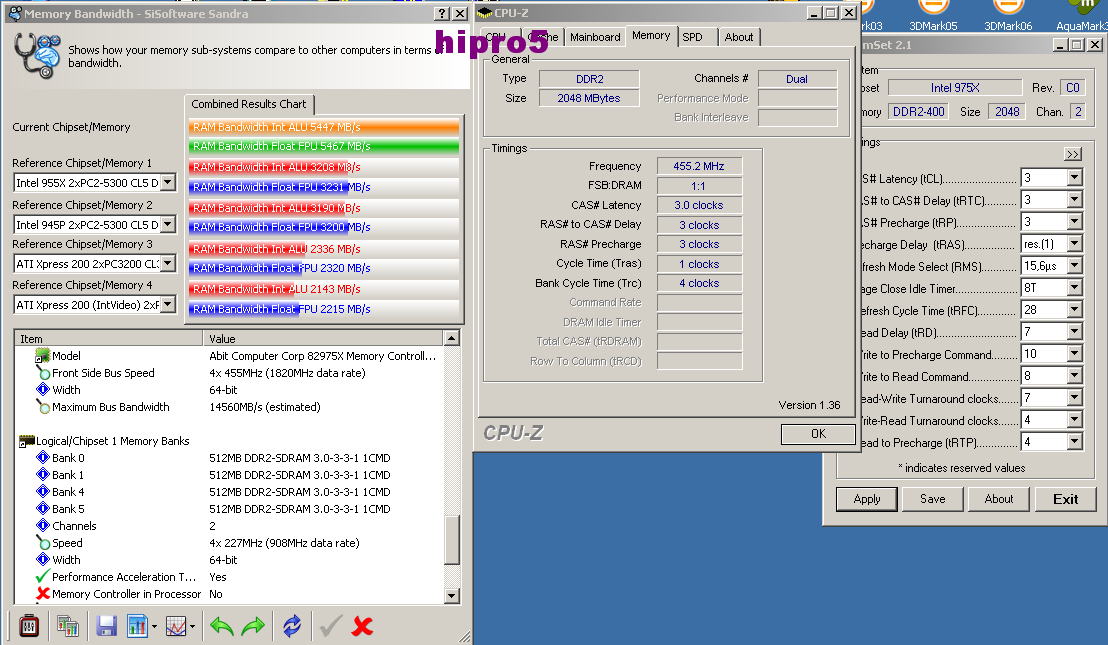Click the CPU-Z title bar chip icon
This screenshot has width=1108, height=645.
(x=485, y=13)
